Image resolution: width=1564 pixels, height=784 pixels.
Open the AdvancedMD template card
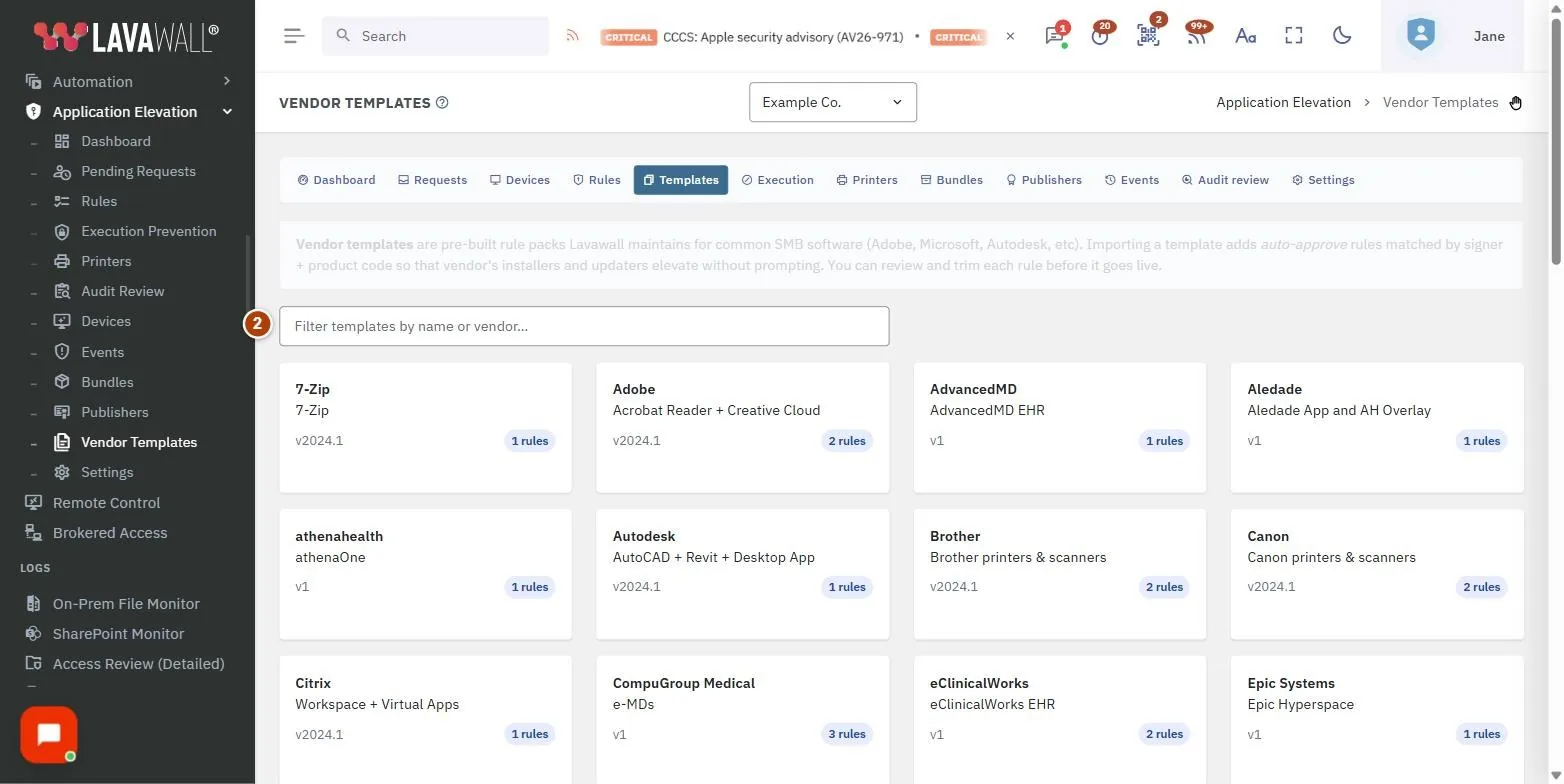pos(1060,428)
